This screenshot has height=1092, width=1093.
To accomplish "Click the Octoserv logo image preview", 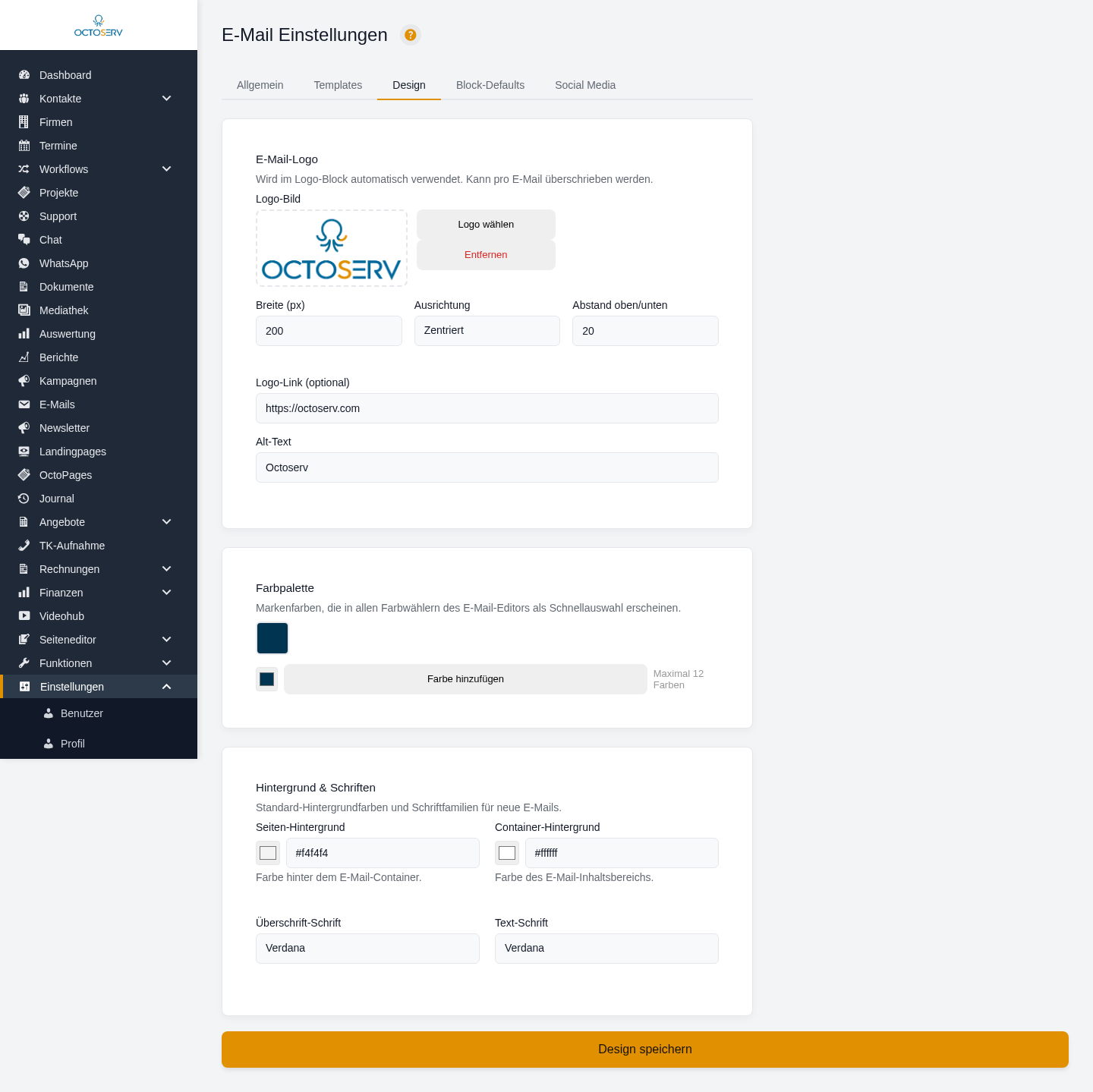I will pyautogui.click(x=332, y=248).
